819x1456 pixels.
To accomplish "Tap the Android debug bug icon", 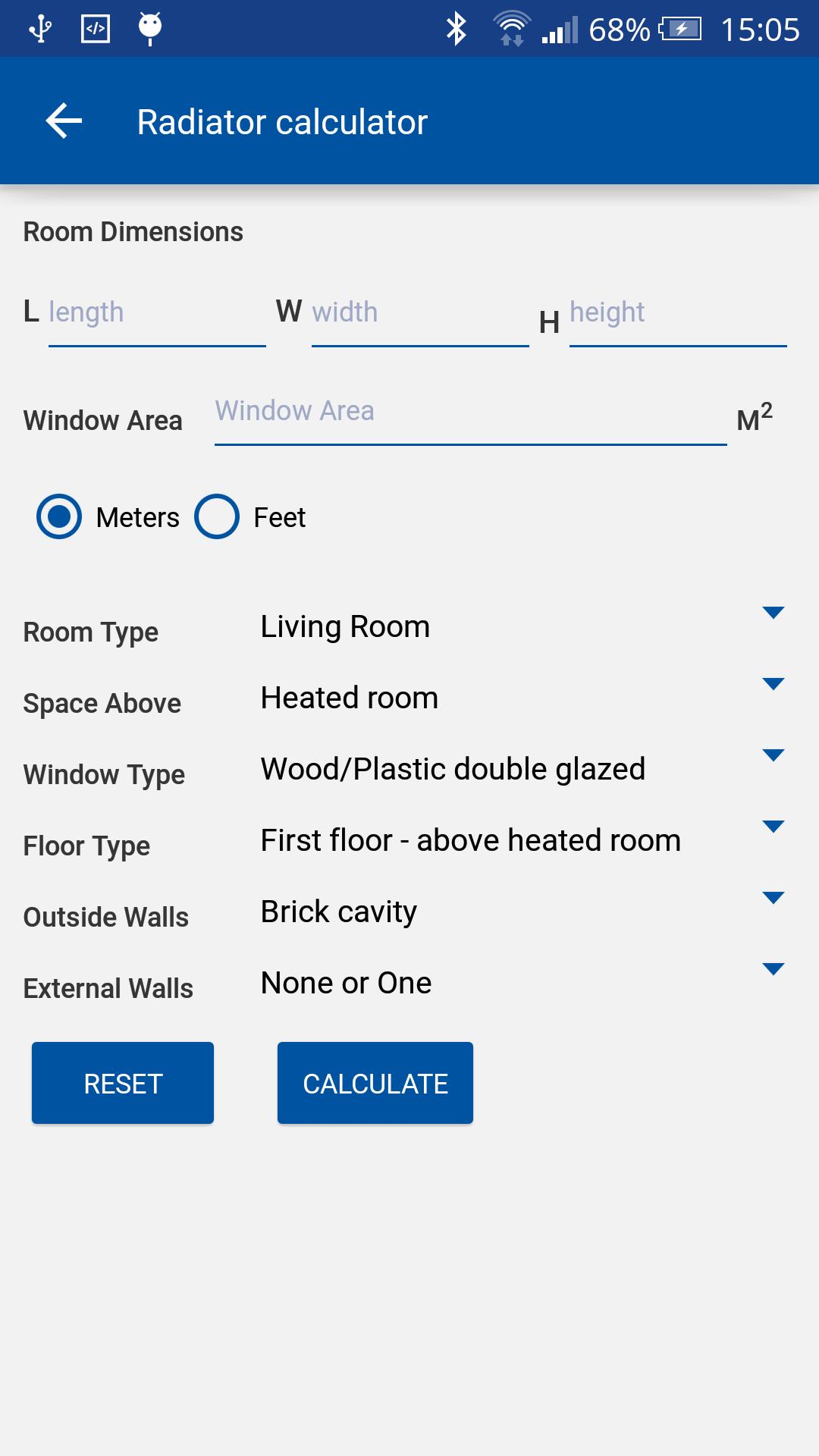I will coord(149,28).
